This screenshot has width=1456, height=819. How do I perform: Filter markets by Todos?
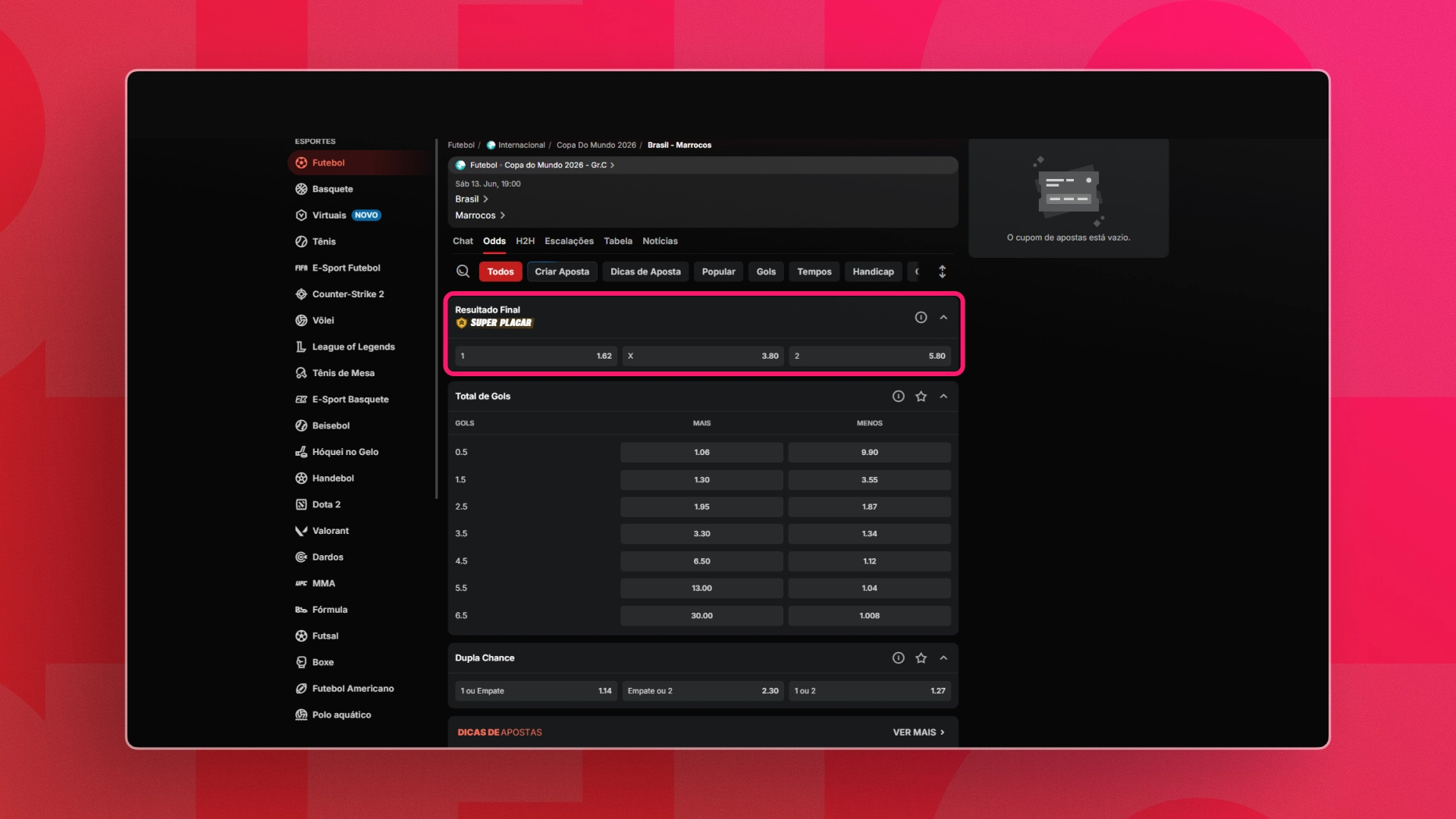[x=500, y=271]
